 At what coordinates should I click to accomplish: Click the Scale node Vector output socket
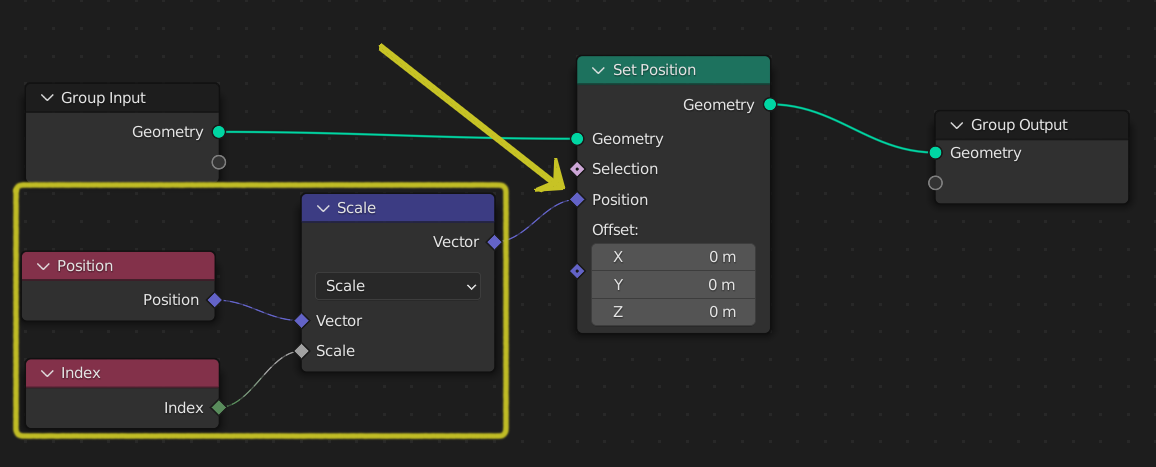pos(494,242)
